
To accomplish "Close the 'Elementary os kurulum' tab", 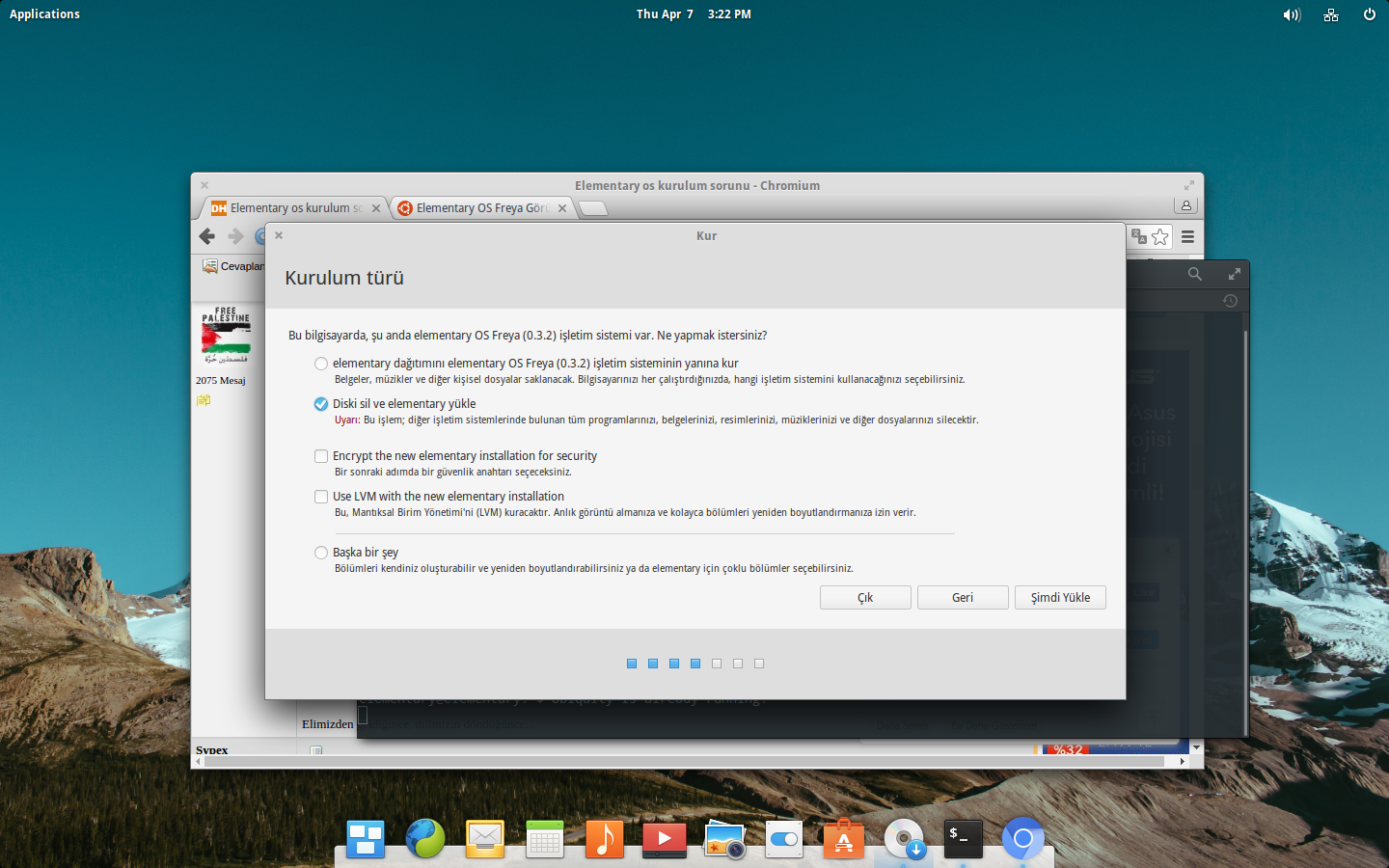I will point(376,208).
